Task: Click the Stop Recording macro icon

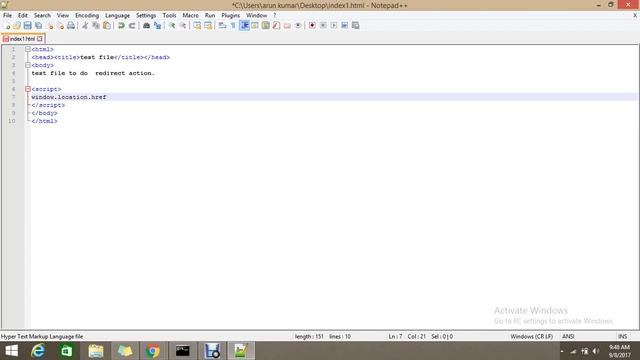Action: coord(323,26)
